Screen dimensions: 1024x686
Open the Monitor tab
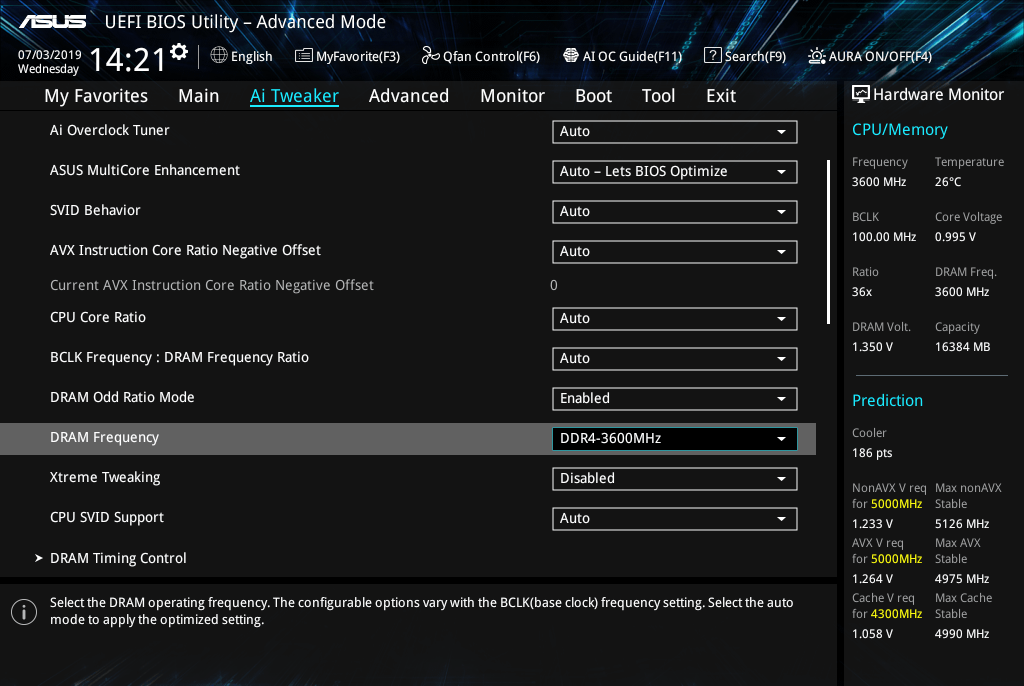click(512, 96)
